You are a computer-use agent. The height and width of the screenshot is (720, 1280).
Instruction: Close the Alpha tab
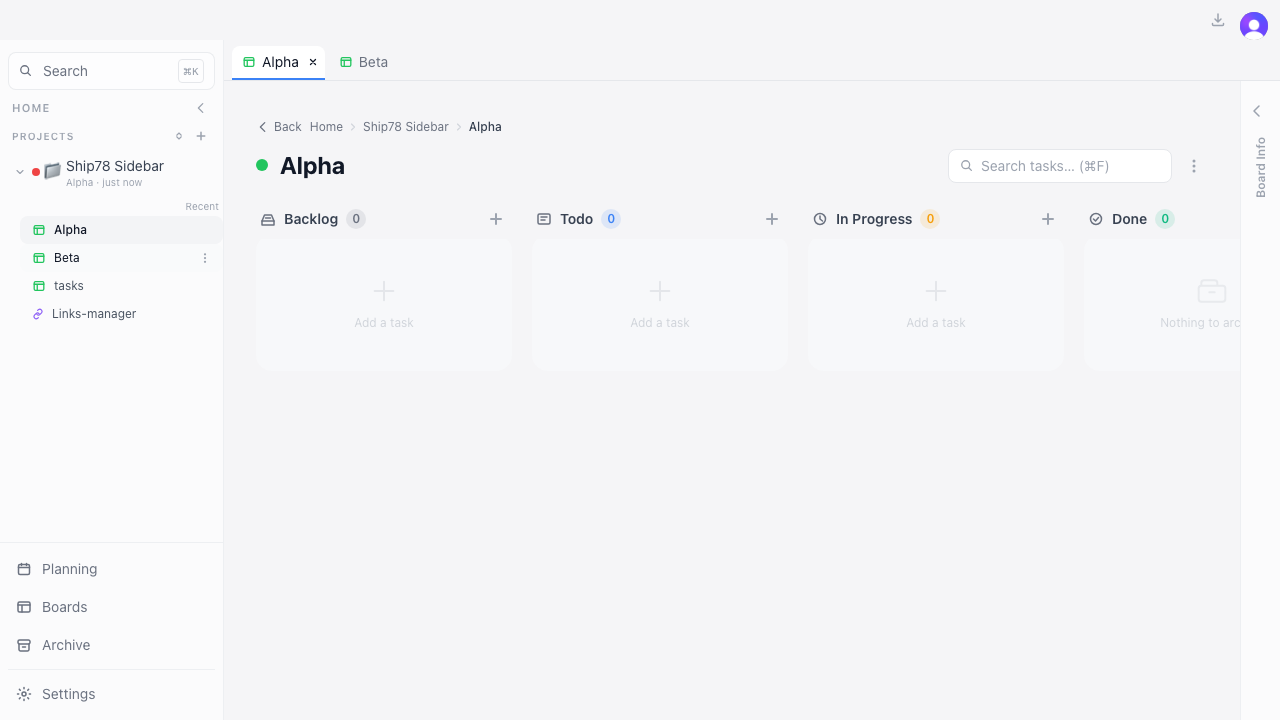(313, 62)
